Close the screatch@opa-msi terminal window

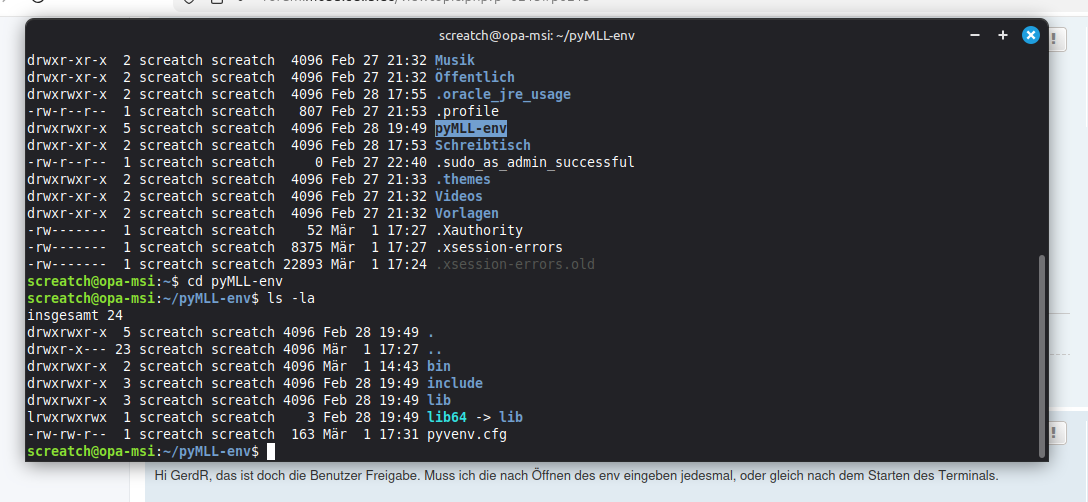(x=1030, y=35)
